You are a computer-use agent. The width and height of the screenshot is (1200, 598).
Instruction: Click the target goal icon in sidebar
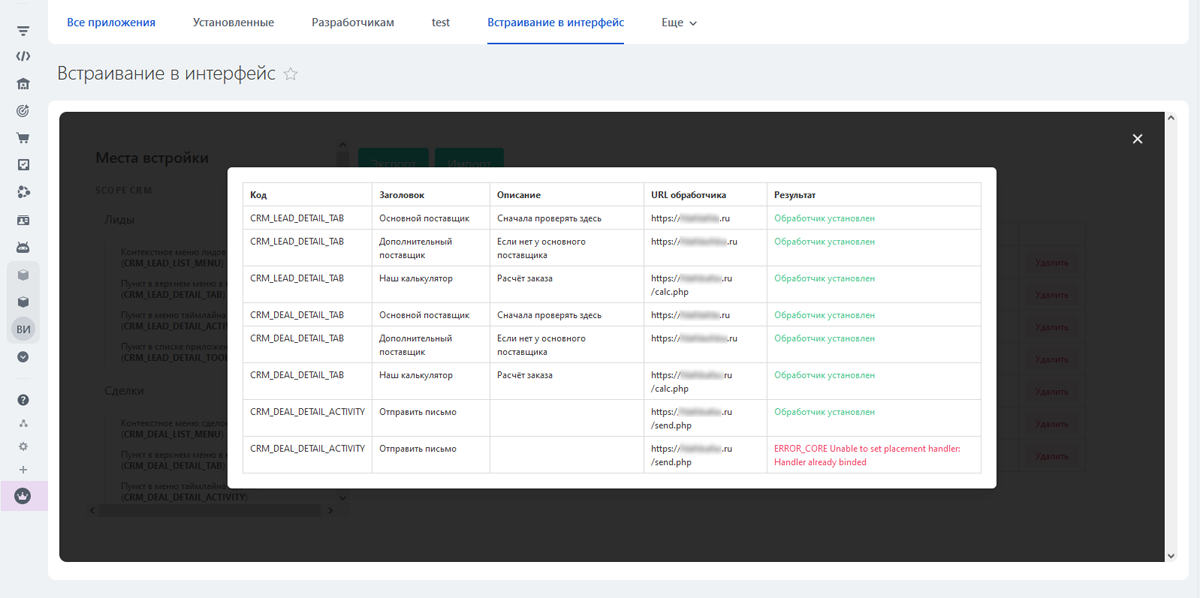[x=23, y=111]
